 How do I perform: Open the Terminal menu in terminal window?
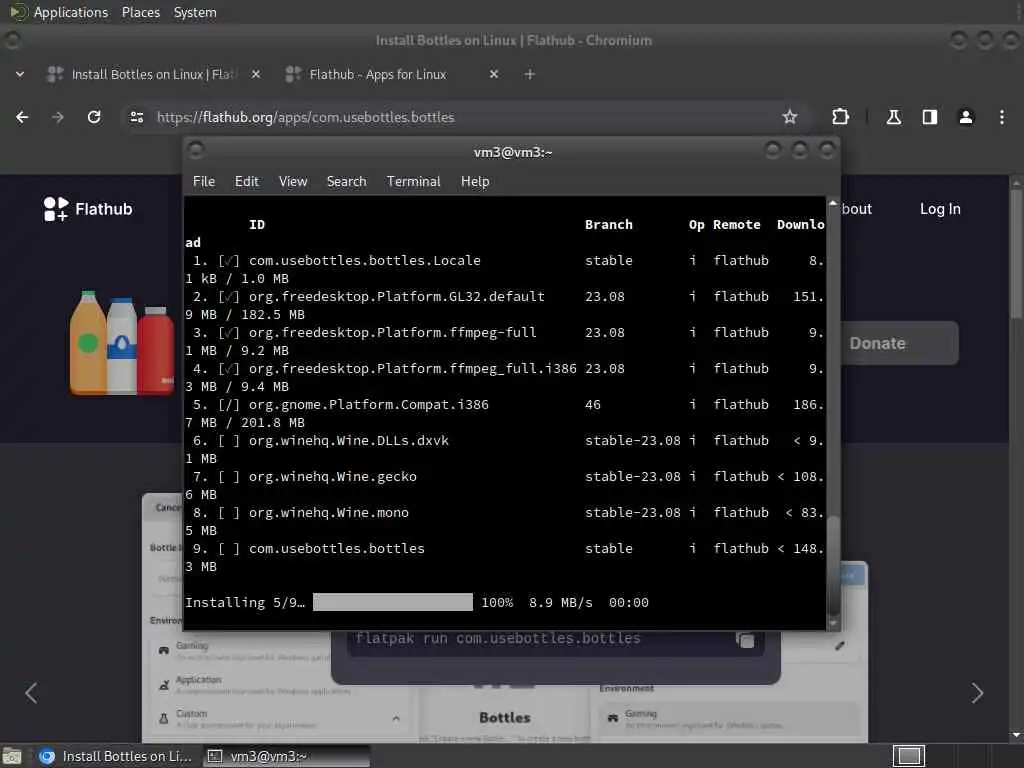click(x=413, y=182)
